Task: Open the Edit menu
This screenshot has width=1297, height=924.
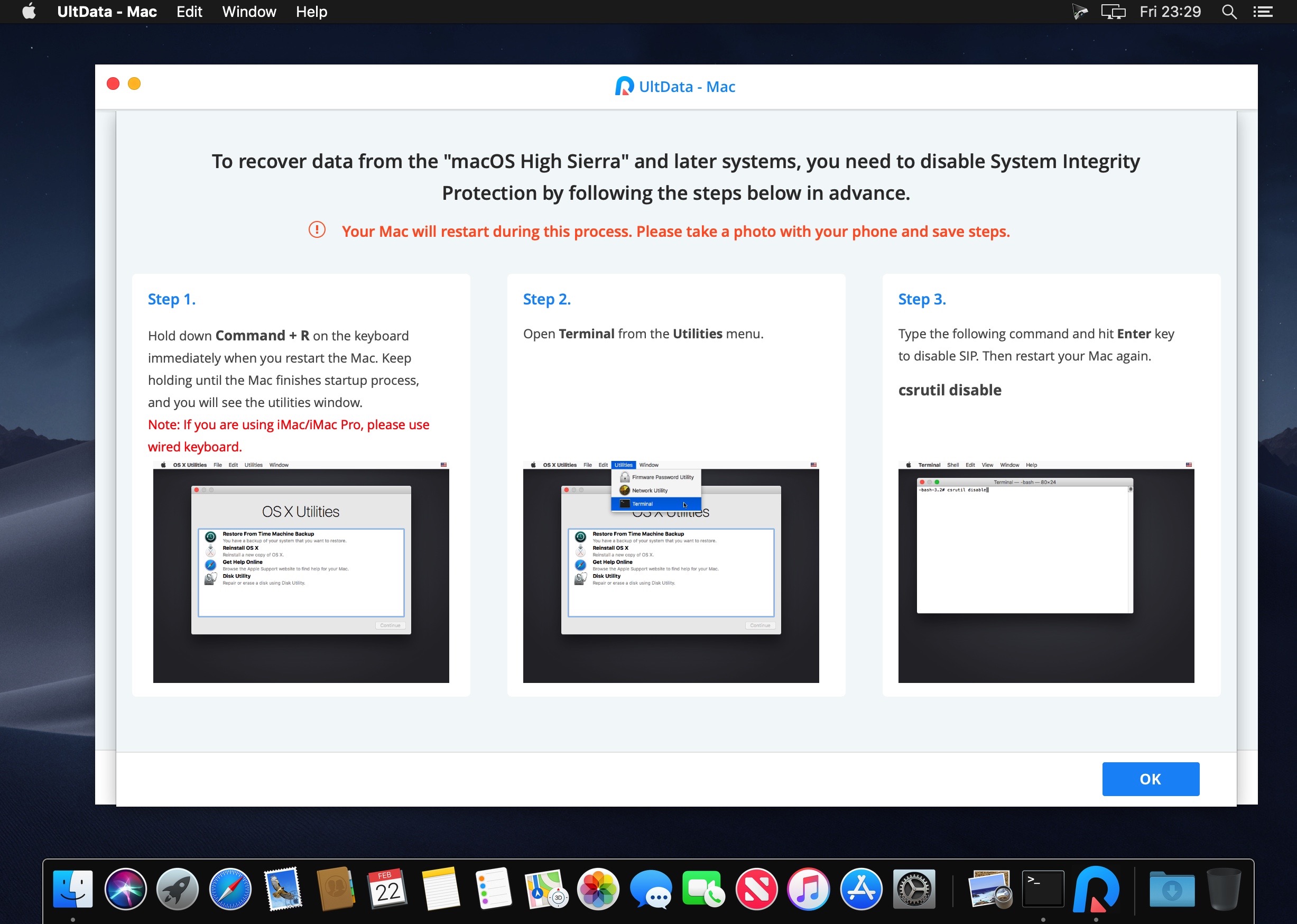Action: (189, 12)
